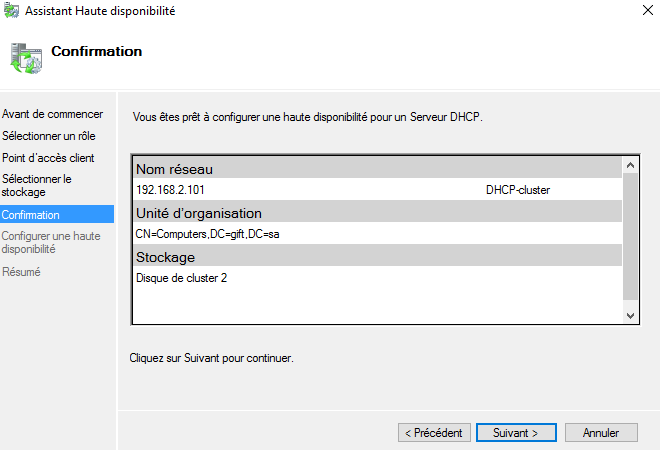
Task: Select the Sélectionner le stockage step
Action: 37,185
